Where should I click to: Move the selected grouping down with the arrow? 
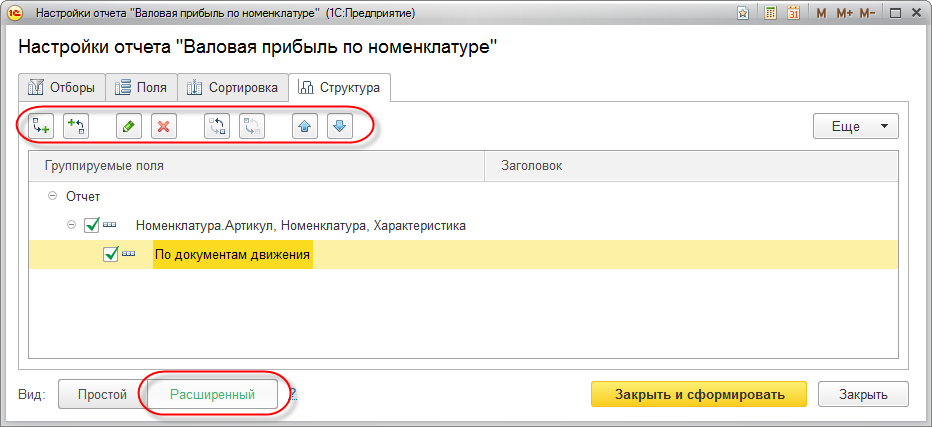coord(340,126)
